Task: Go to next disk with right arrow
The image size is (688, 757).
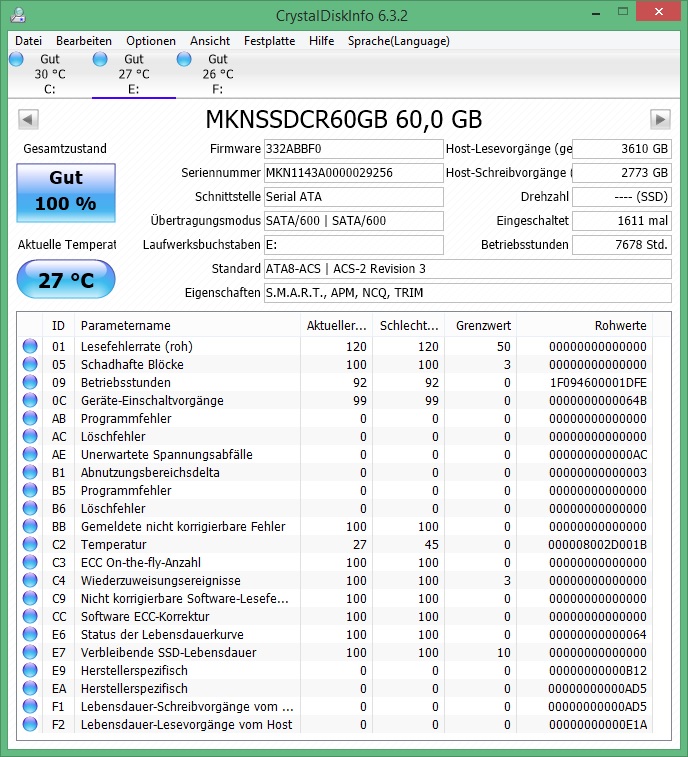Action: tap(660, 119)
